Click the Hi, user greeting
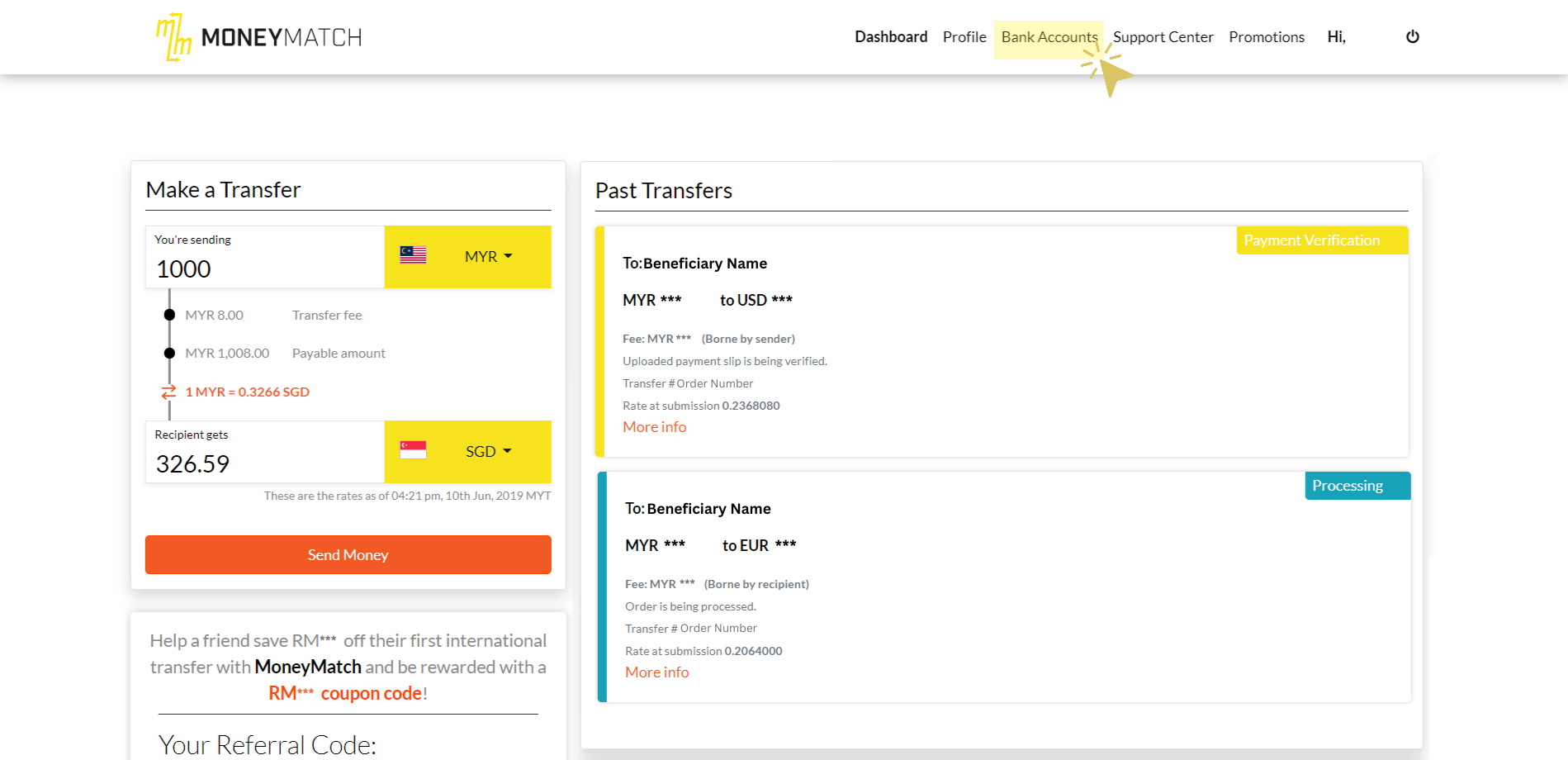The height and width of the screenshot is (760, 1568). (x=1336, y=37)
